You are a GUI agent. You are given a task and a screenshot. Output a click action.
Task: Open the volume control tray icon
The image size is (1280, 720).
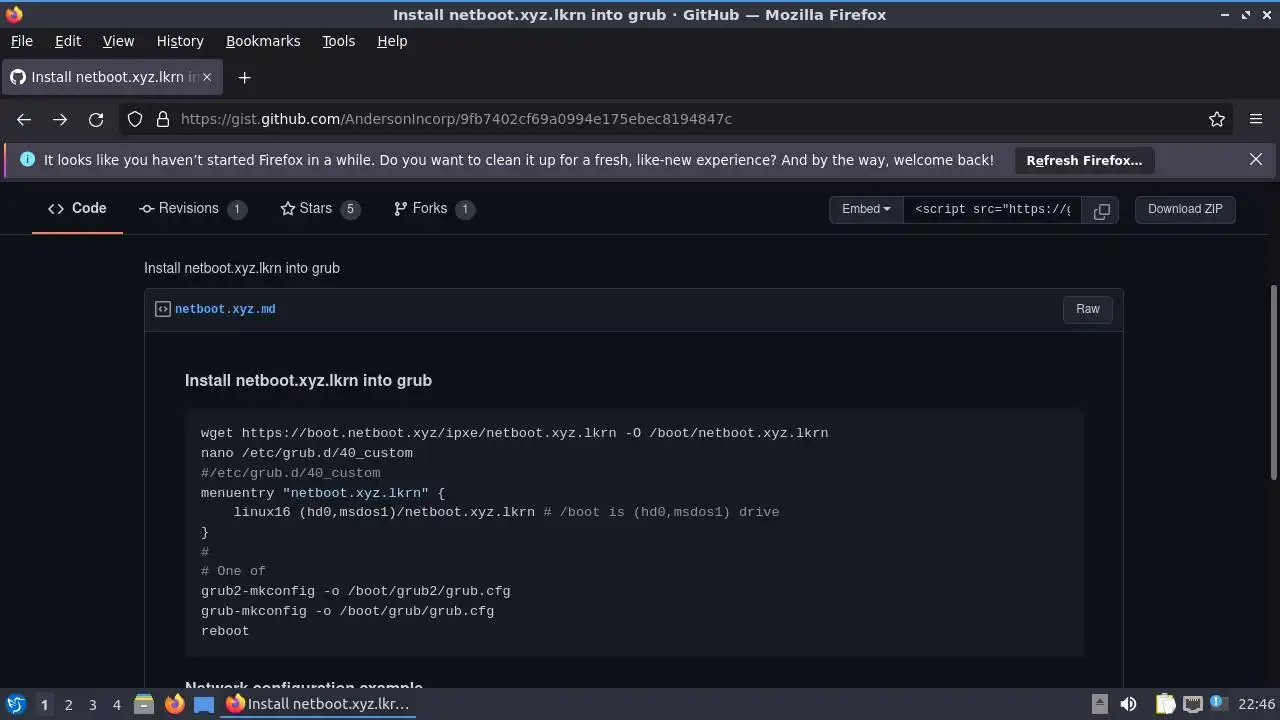1129,704
